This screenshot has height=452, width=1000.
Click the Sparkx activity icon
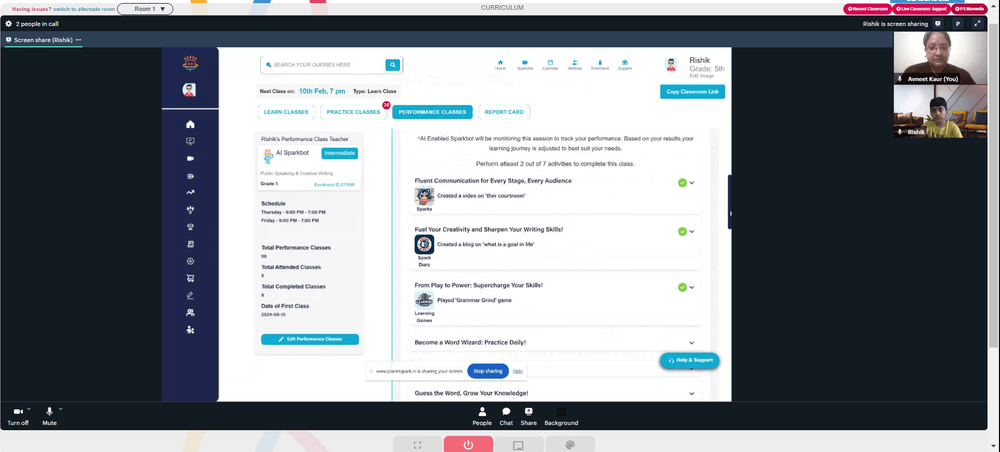424,196
